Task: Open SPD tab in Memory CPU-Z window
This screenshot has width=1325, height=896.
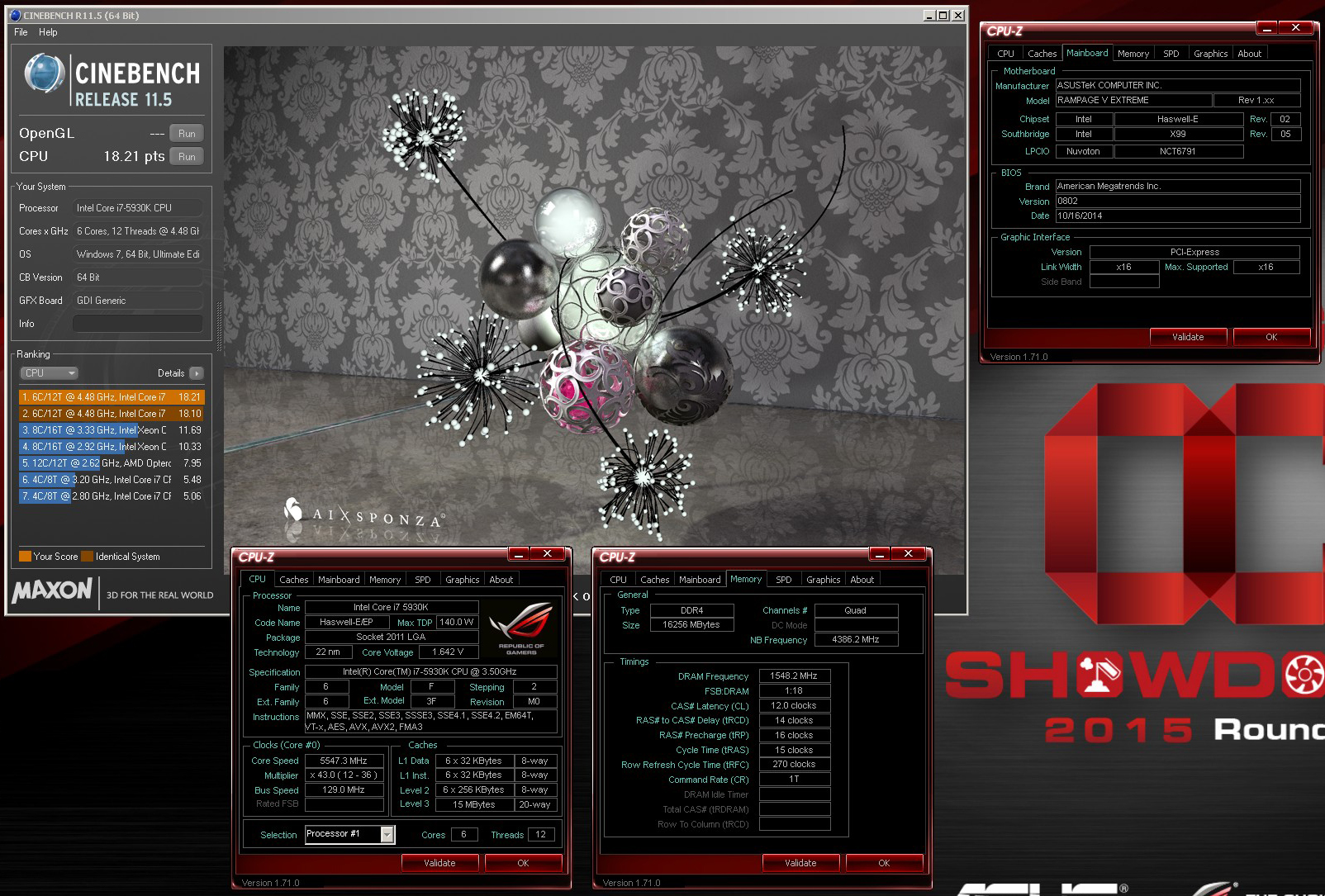Action: click(x=783, y=580)
